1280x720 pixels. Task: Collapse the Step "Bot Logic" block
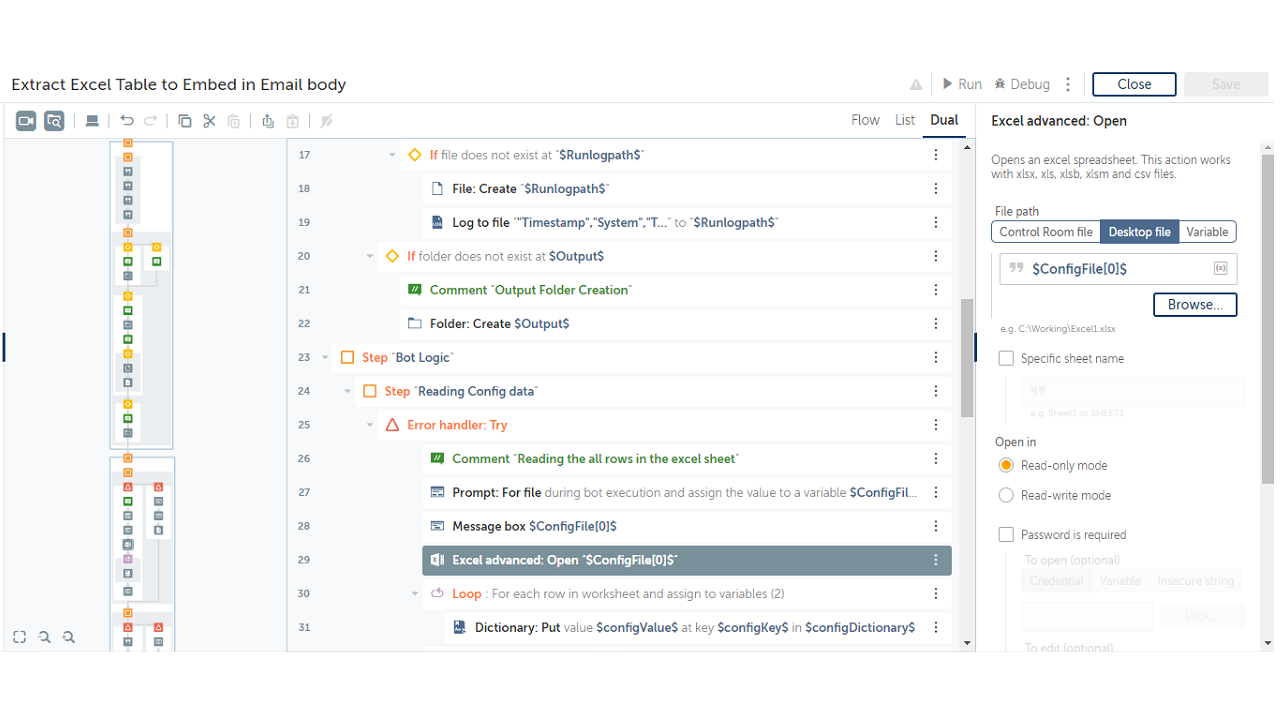(x=325, y=358)
